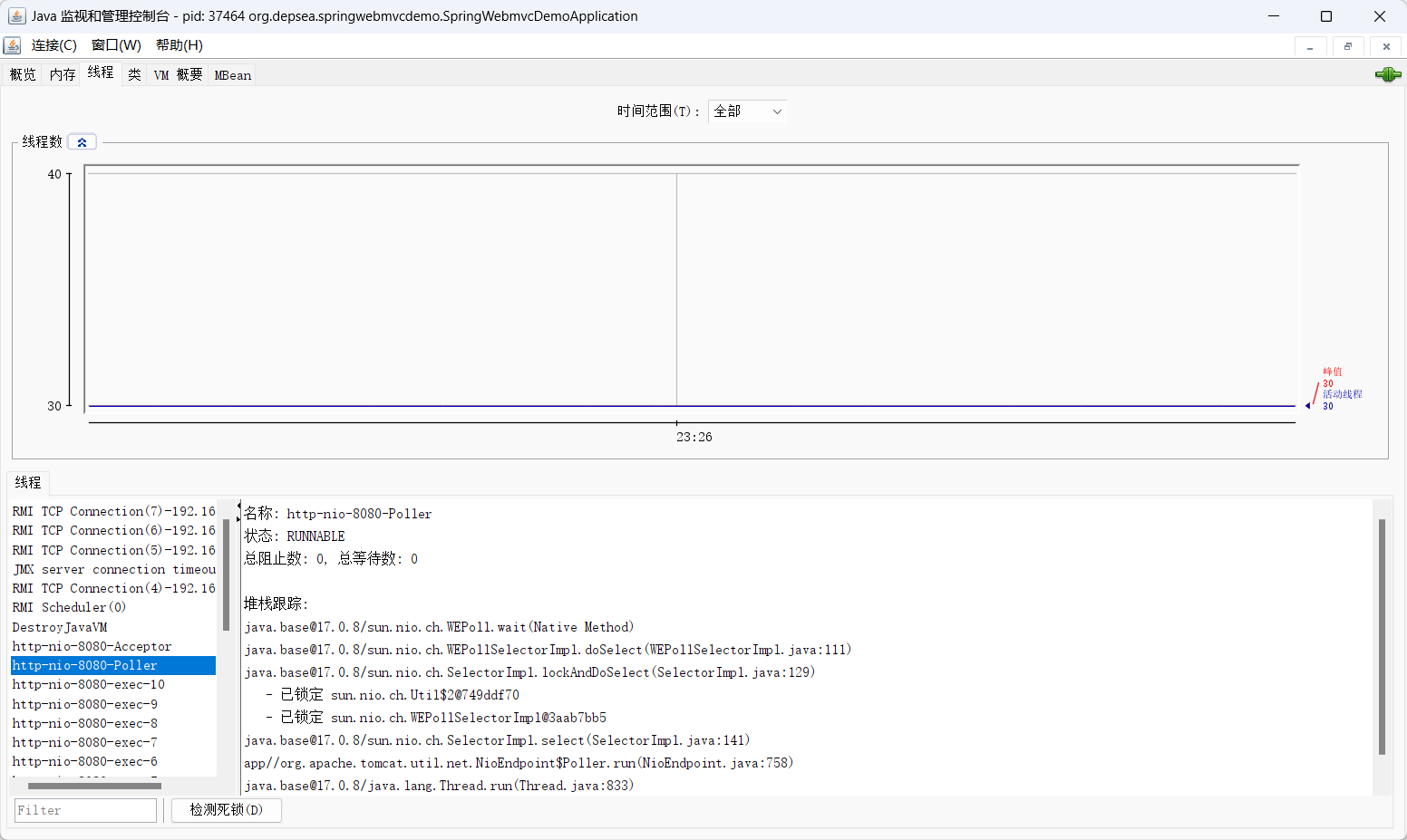The height and width of the screenshot is (840, 1407).
Task: Open the 时间范围 dropdown
Action: [747, 111]
